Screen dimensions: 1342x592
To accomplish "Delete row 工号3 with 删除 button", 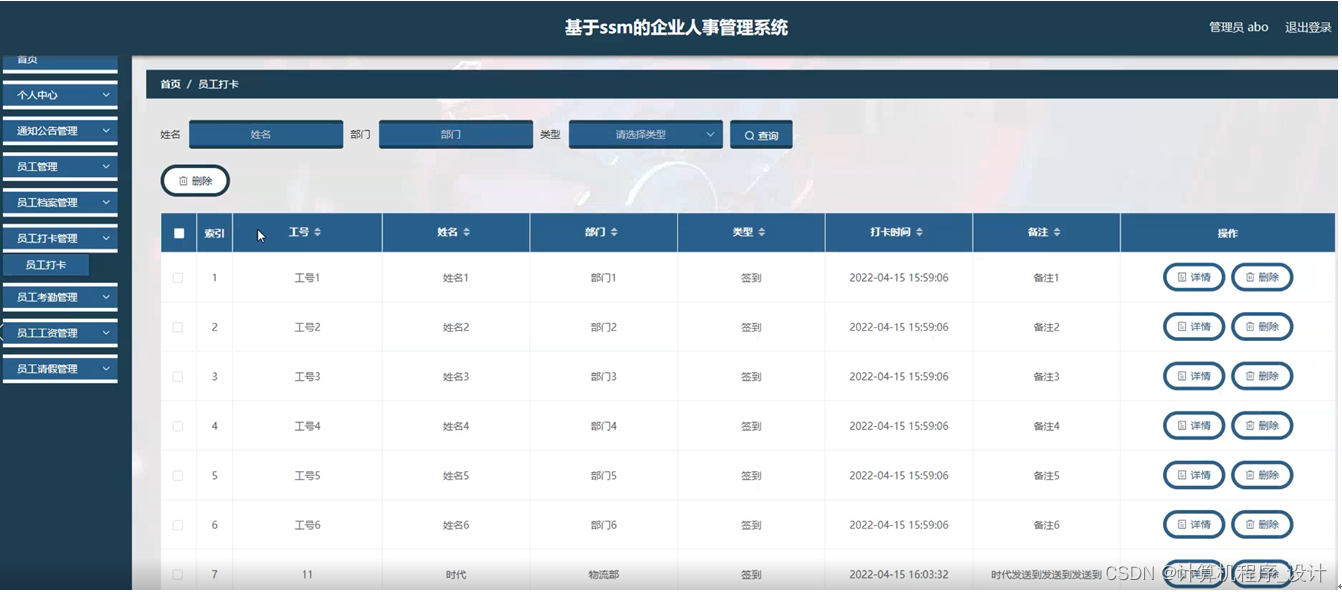I will point(1262,376).
